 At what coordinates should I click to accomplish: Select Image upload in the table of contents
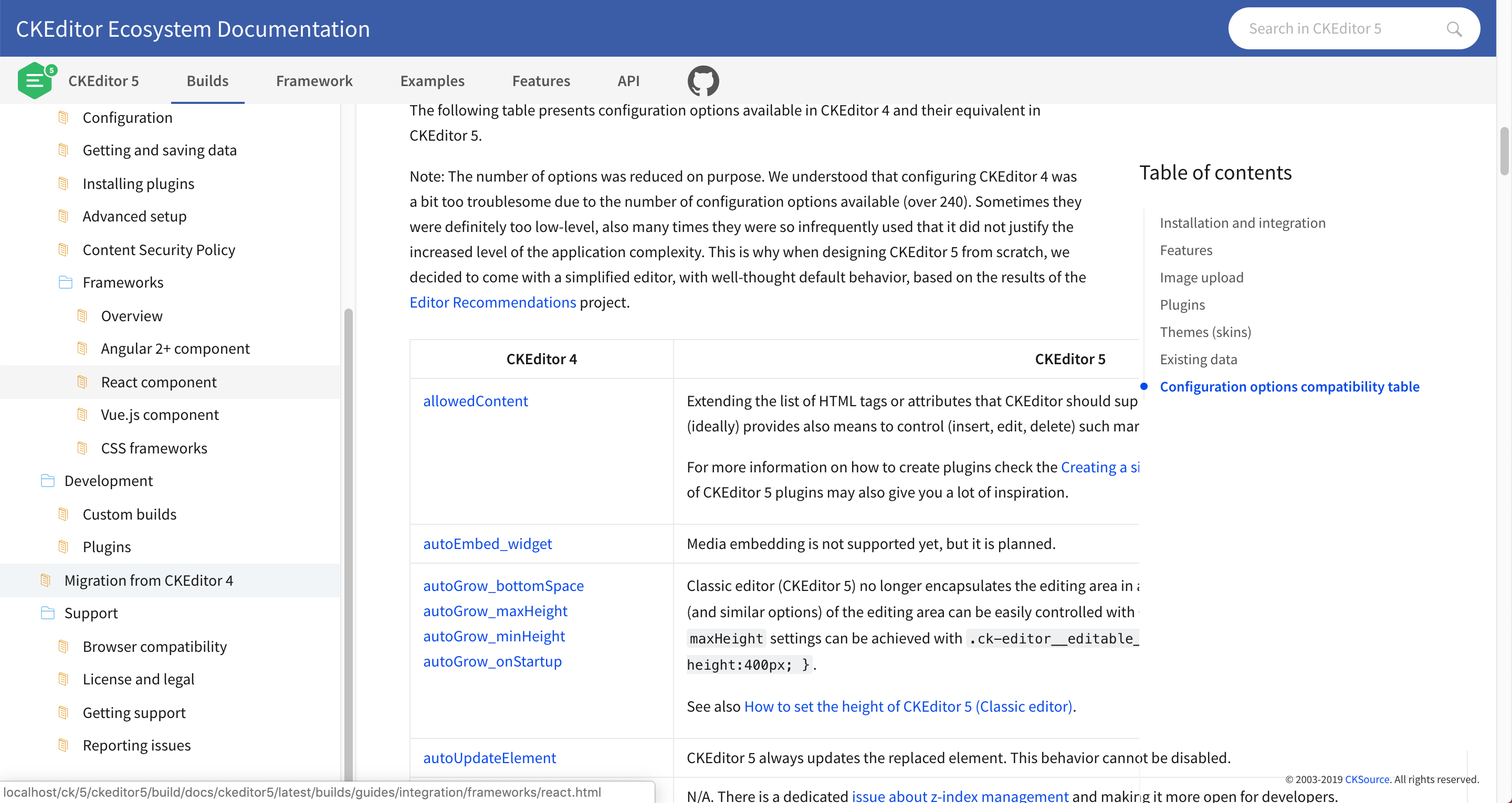1202,277
